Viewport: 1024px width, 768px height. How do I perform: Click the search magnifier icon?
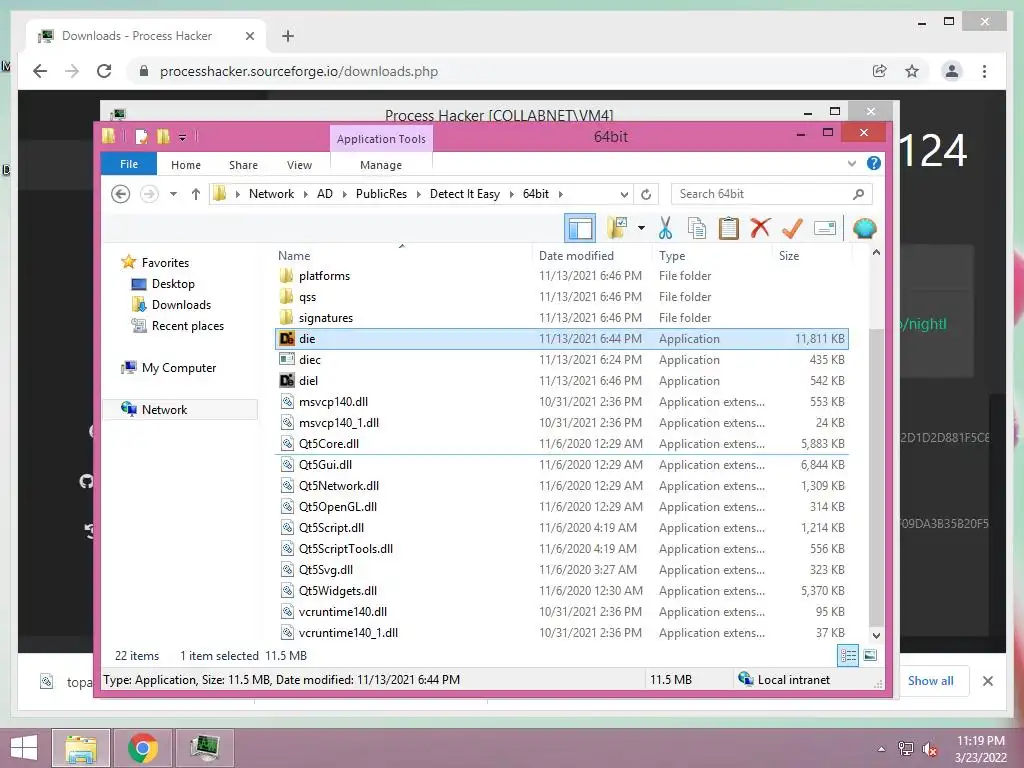858,194
